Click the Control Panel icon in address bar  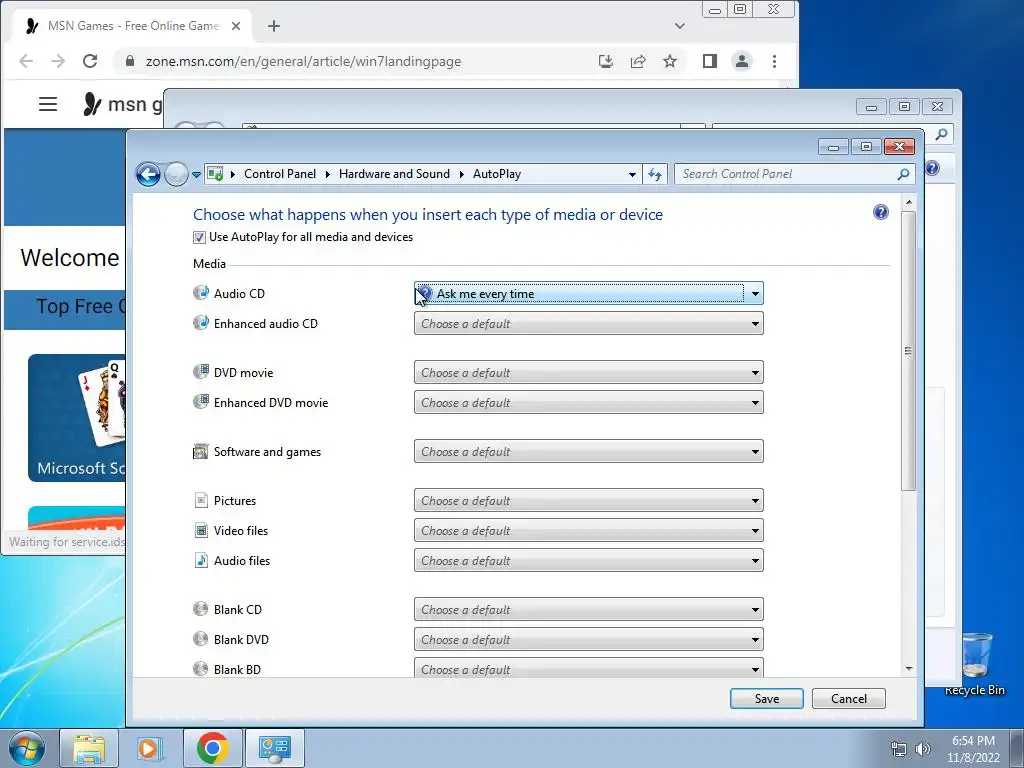(x=214, y=174)
